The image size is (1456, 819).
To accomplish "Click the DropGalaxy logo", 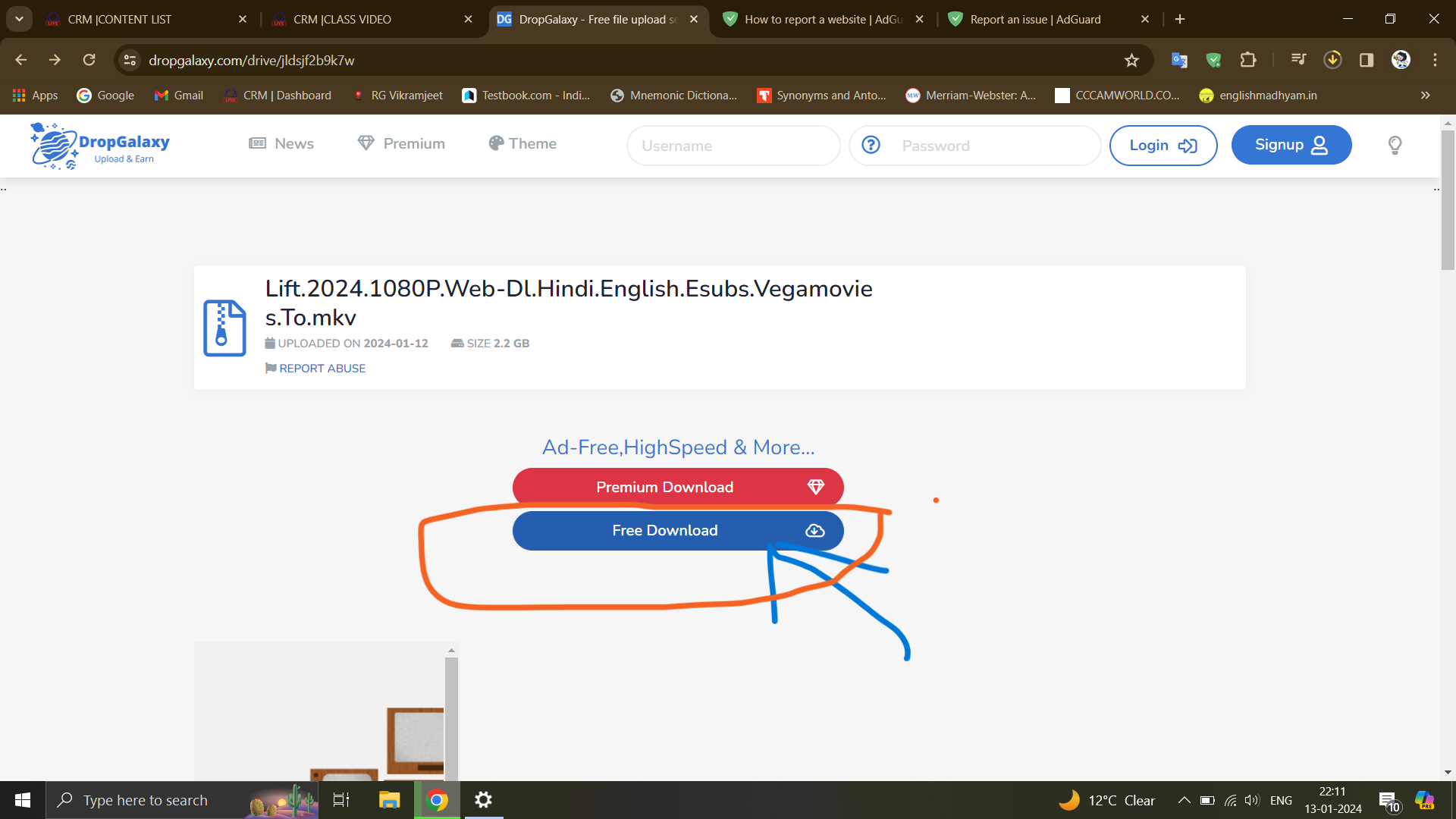I will tap(99, 146).
